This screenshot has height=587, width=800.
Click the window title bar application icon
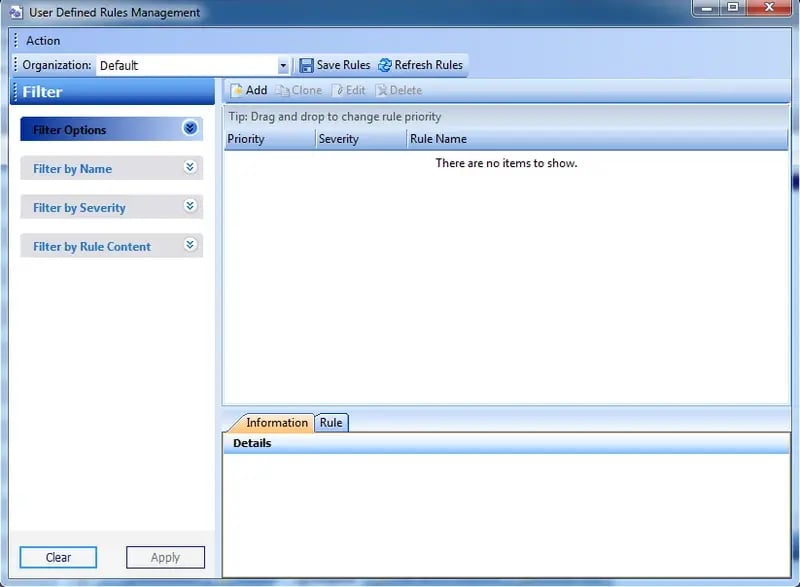[x=16, y=13]
